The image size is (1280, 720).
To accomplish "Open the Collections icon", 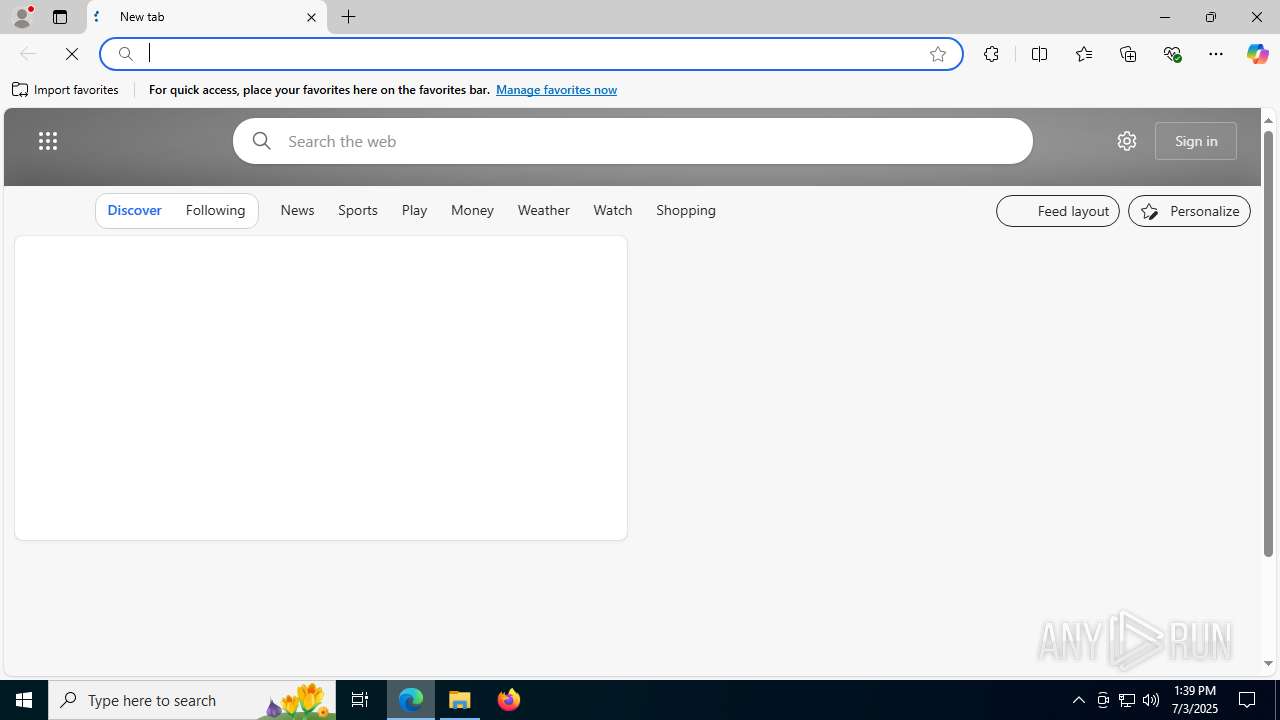I will (x=1128, y=54).
